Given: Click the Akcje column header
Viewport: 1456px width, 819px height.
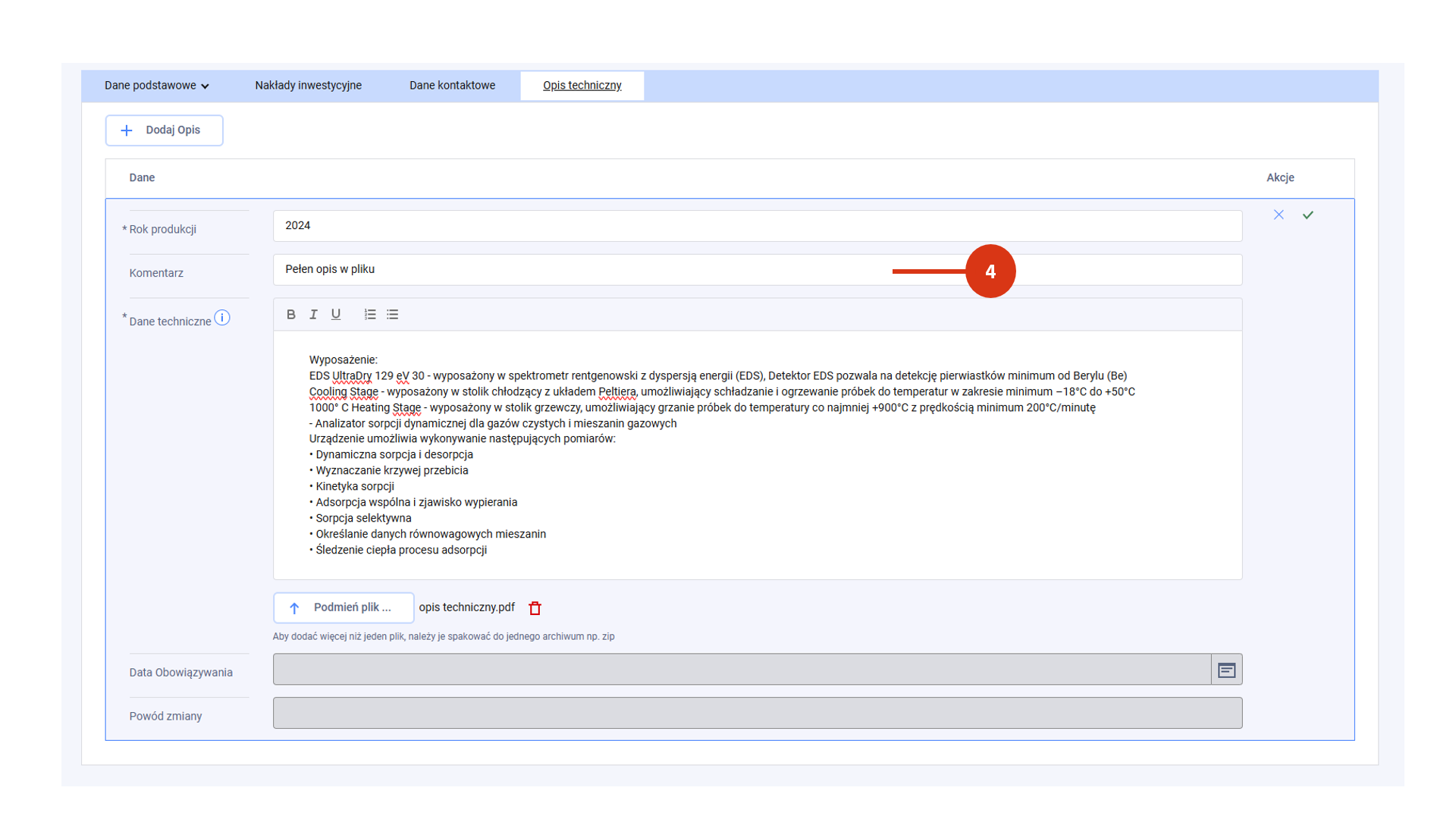Looking at the screenshot, I should click(x=1280, y=177).
